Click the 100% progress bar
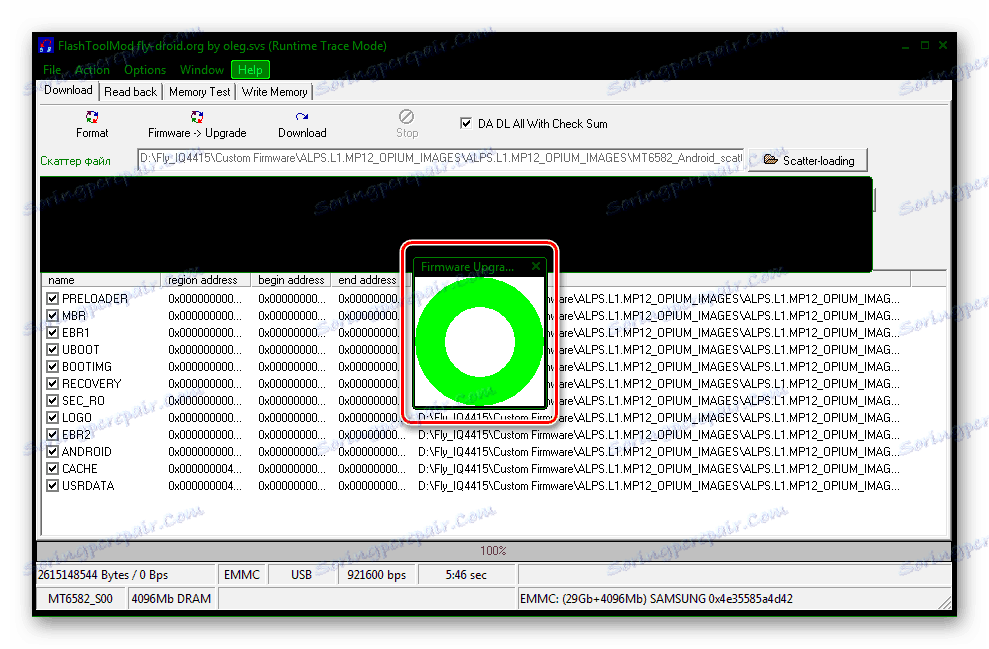The image size is (989, 649). click(493, 551)
